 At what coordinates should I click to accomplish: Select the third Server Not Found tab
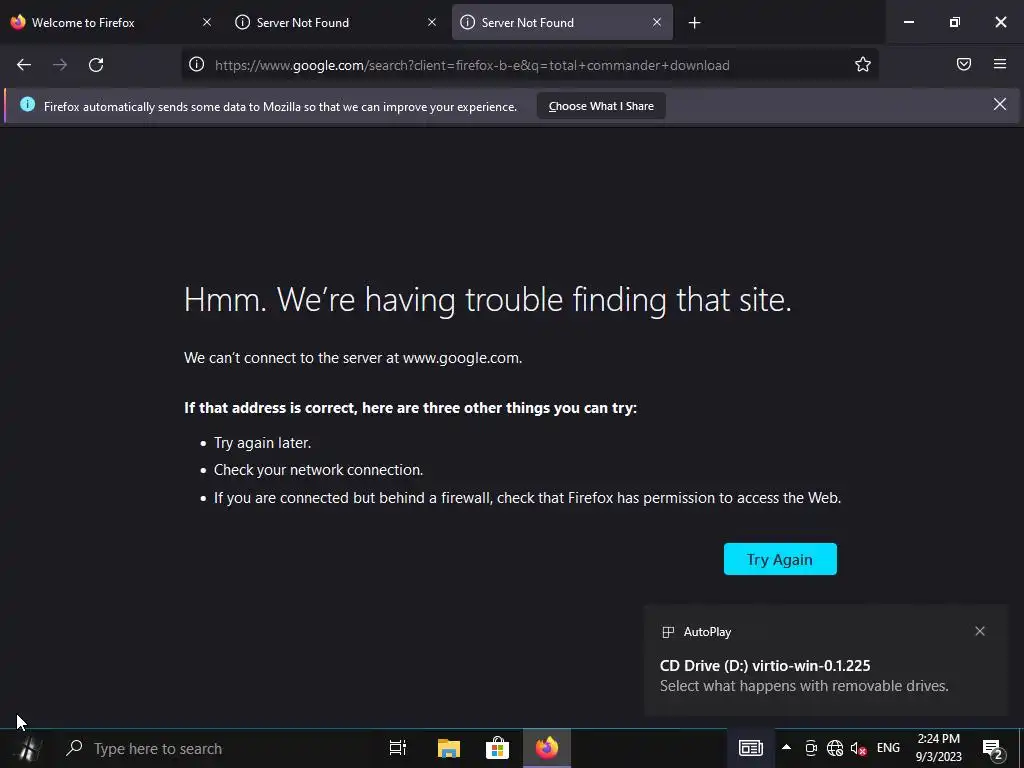tap(562, 23)
